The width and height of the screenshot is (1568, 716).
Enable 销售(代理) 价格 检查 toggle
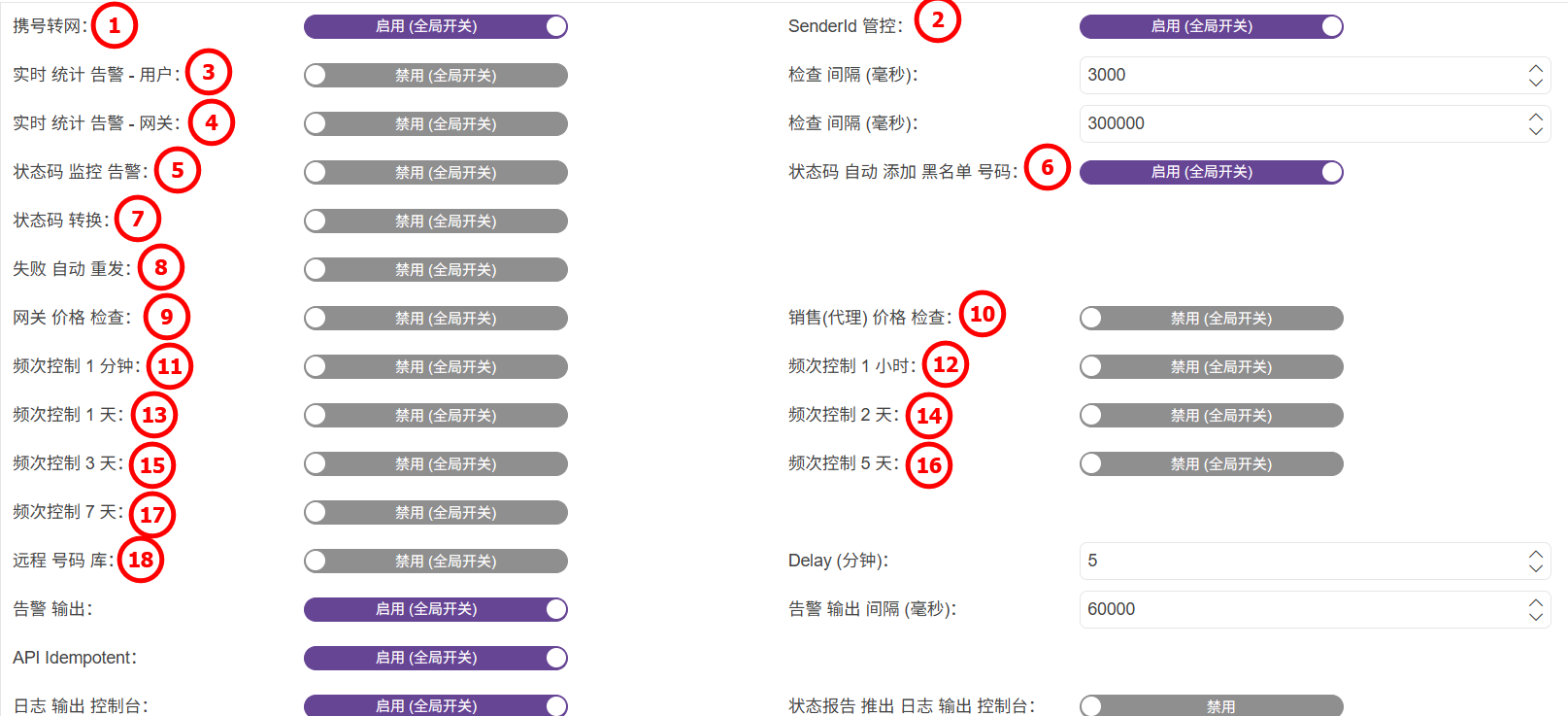click(x=1211, y=318)
